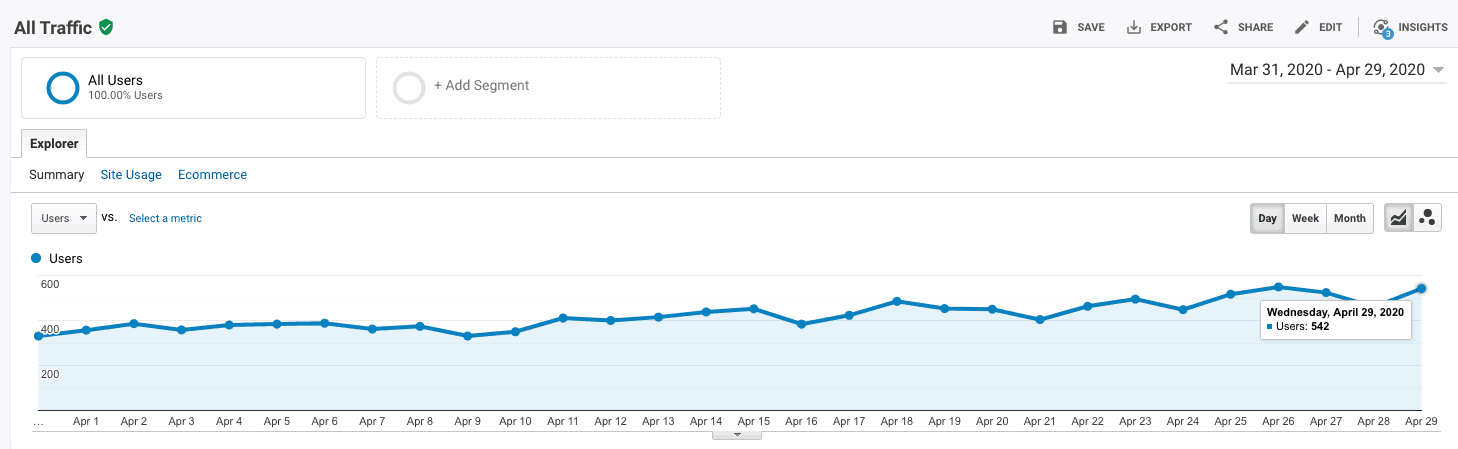Expand the annotations drawer arrow below the chart

pos(737,435)
